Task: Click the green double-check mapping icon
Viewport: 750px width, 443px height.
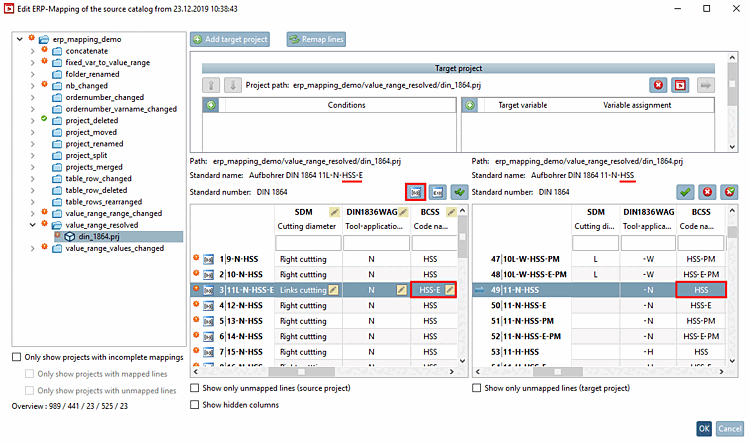Action: 459,192
